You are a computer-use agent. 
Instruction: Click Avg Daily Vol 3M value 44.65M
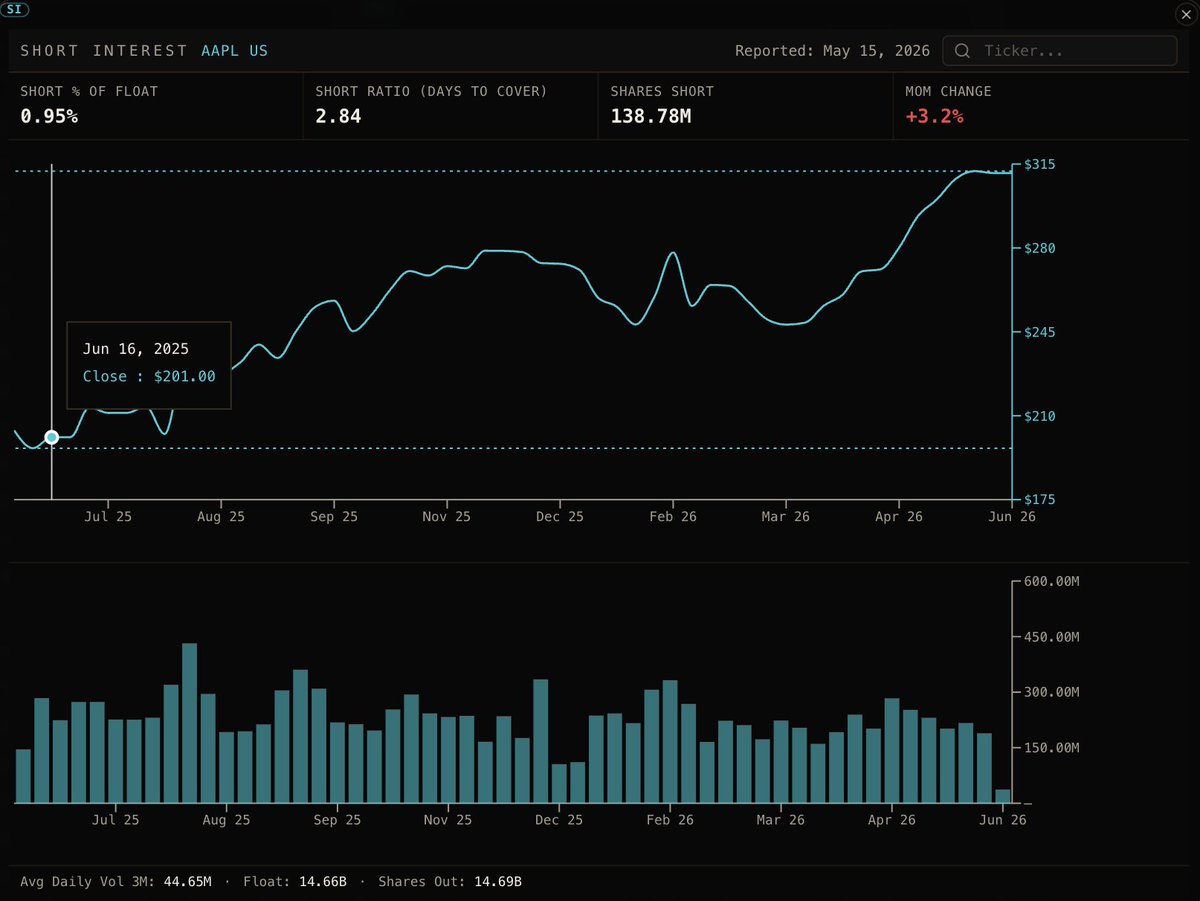coord(187,882)
